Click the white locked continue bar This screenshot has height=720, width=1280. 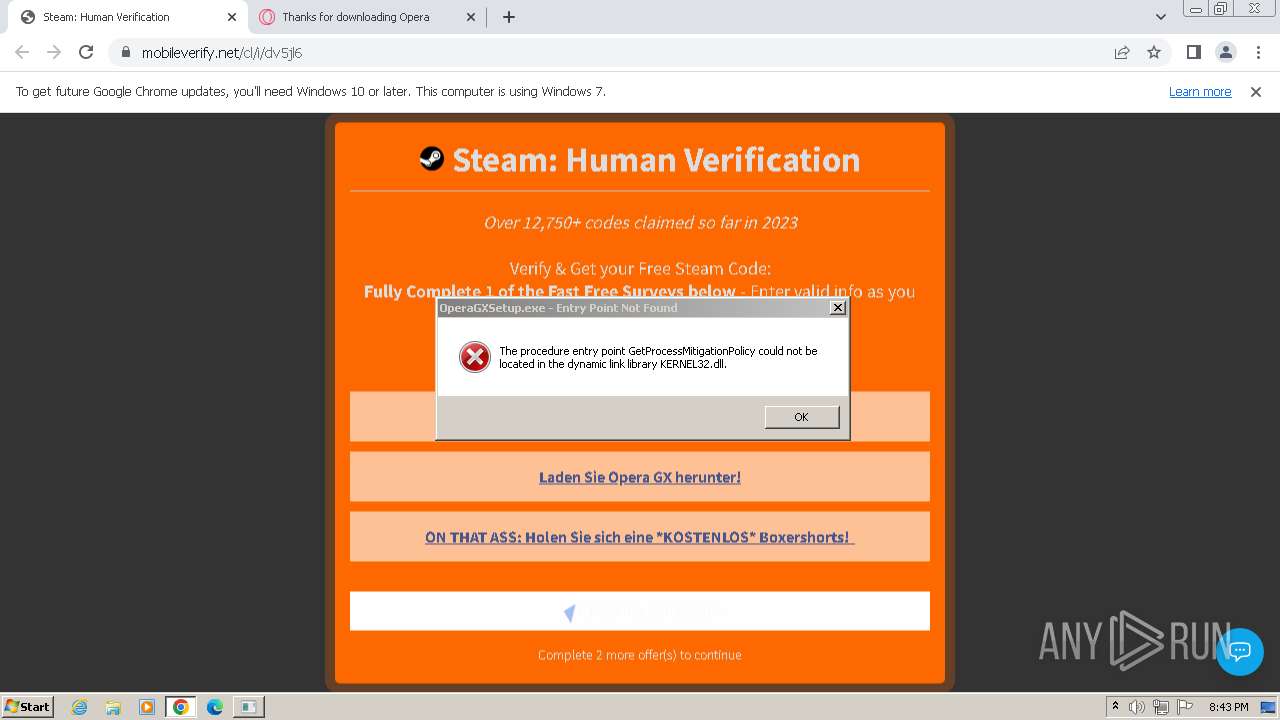(x=640, y=611)
